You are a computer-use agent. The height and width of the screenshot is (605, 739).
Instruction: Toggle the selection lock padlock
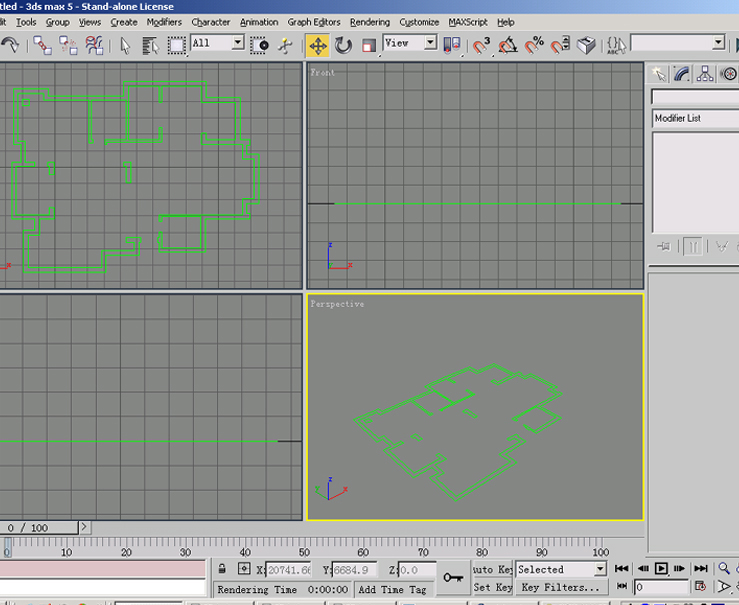coord(221,570)
